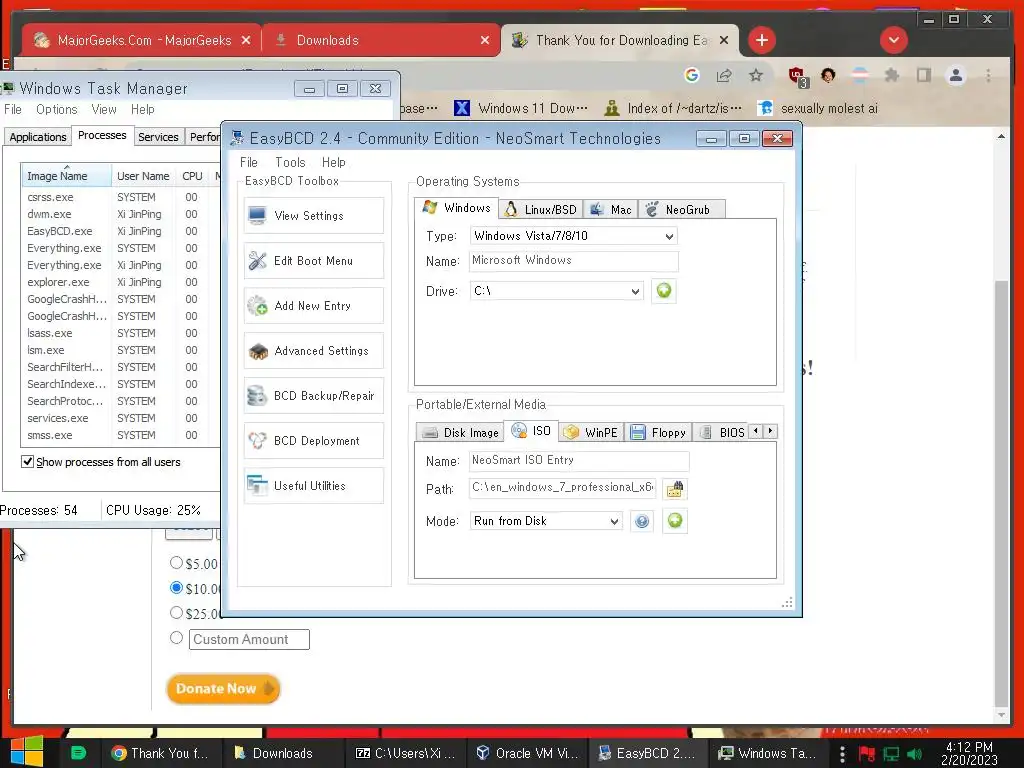Click Google icon in address bar
The width and height of the screenshot is (1024, 768).
point(692,76)
